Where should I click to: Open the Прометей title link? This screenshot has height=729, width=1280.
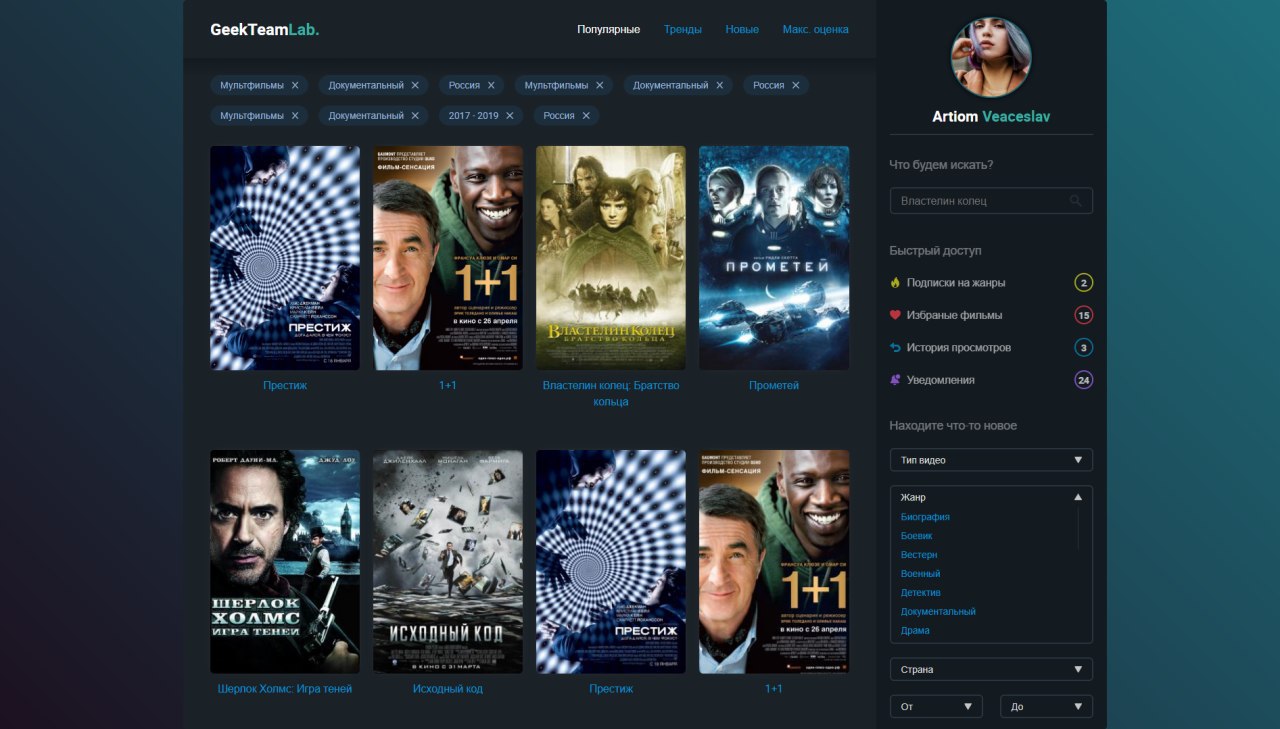coord(774,385)
